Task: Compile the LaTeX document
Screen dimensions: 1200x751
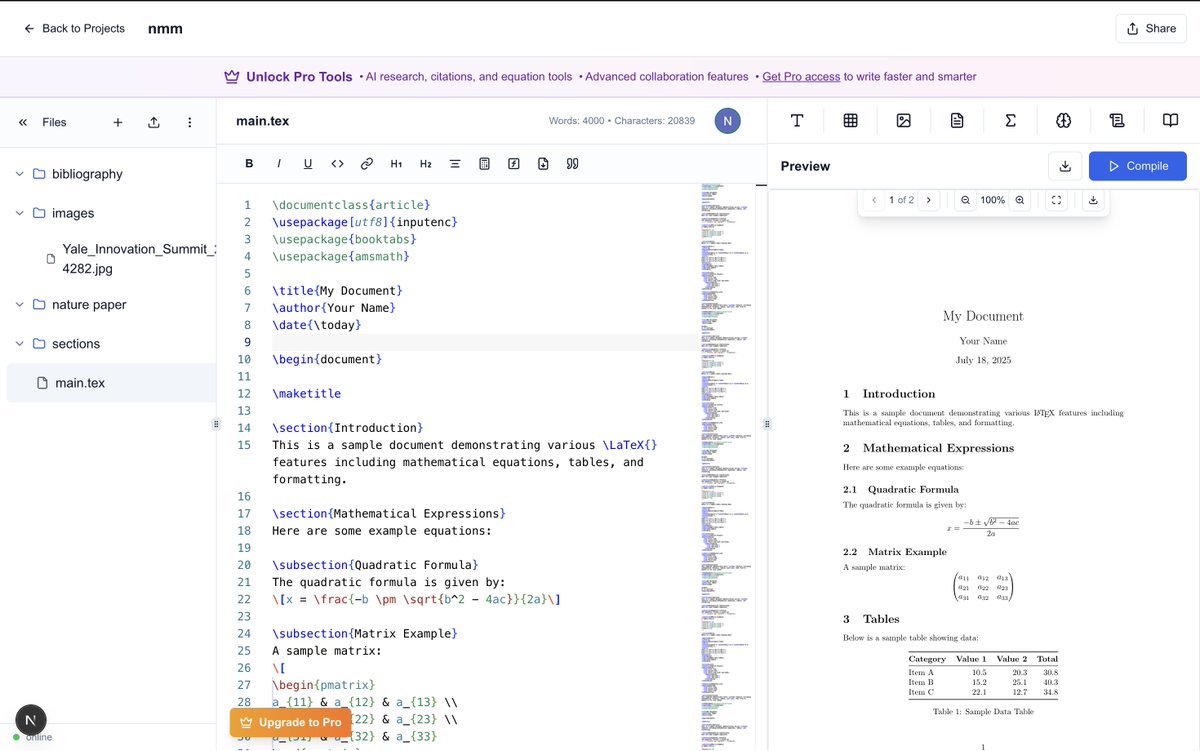Action: (x=1138, y=166)
